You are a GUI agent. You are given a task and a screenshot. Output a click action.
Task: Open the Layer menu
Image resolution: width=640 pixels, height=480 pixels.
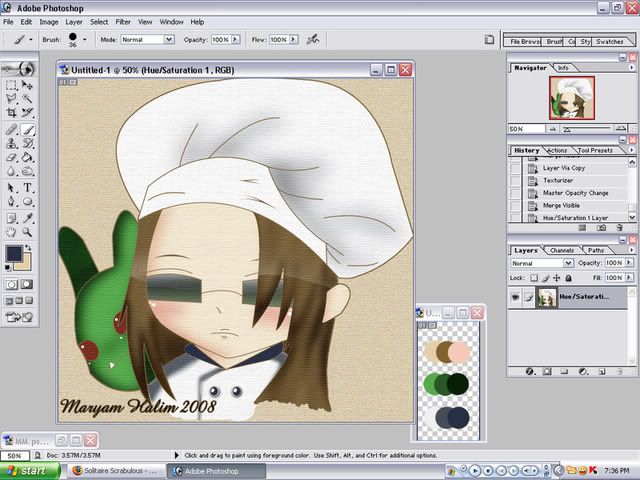point(74,22)
